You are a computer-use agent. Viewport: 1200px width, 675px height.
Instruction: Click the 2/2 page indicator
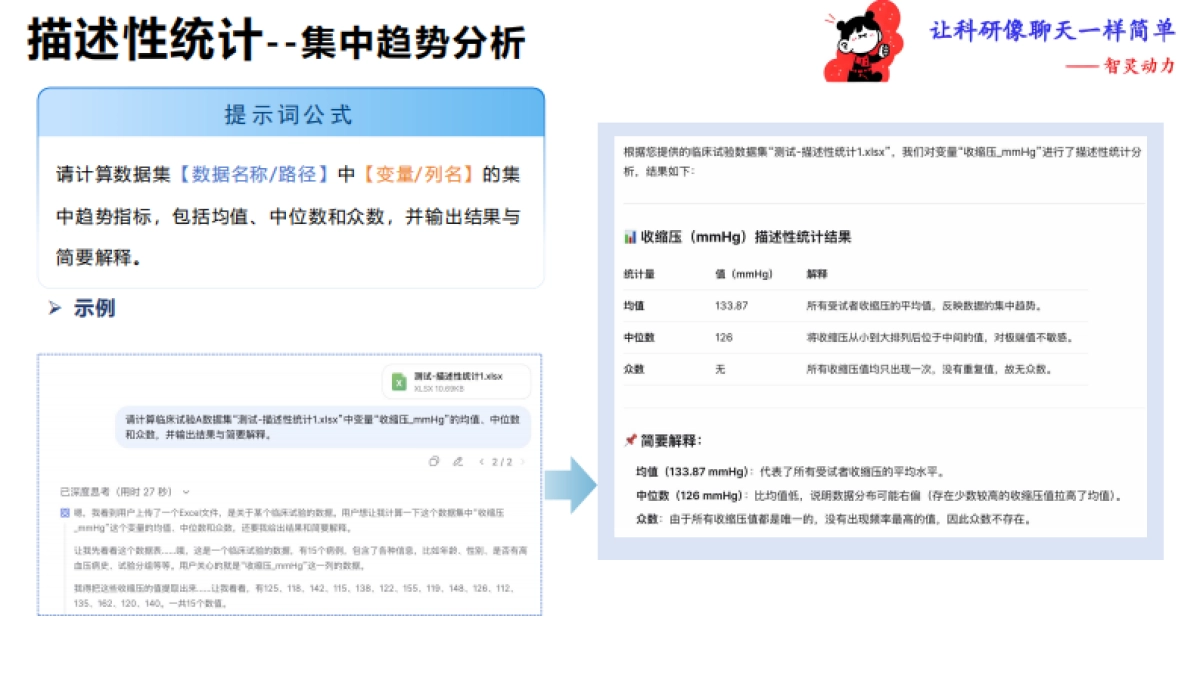tap(502, 462)
